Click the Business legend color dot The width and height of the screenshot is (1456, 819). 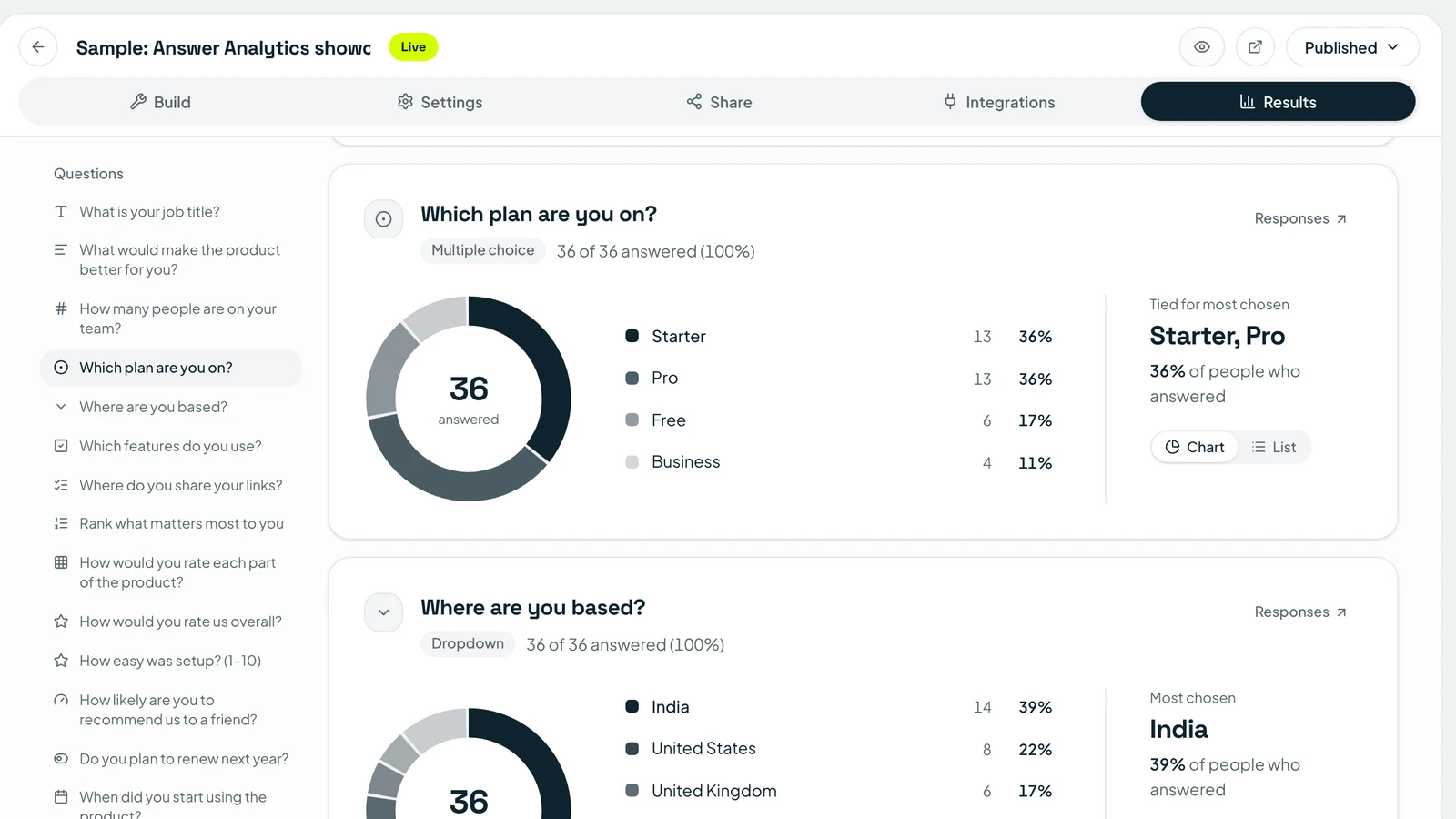pyautogui.click(x=632, y=462)
